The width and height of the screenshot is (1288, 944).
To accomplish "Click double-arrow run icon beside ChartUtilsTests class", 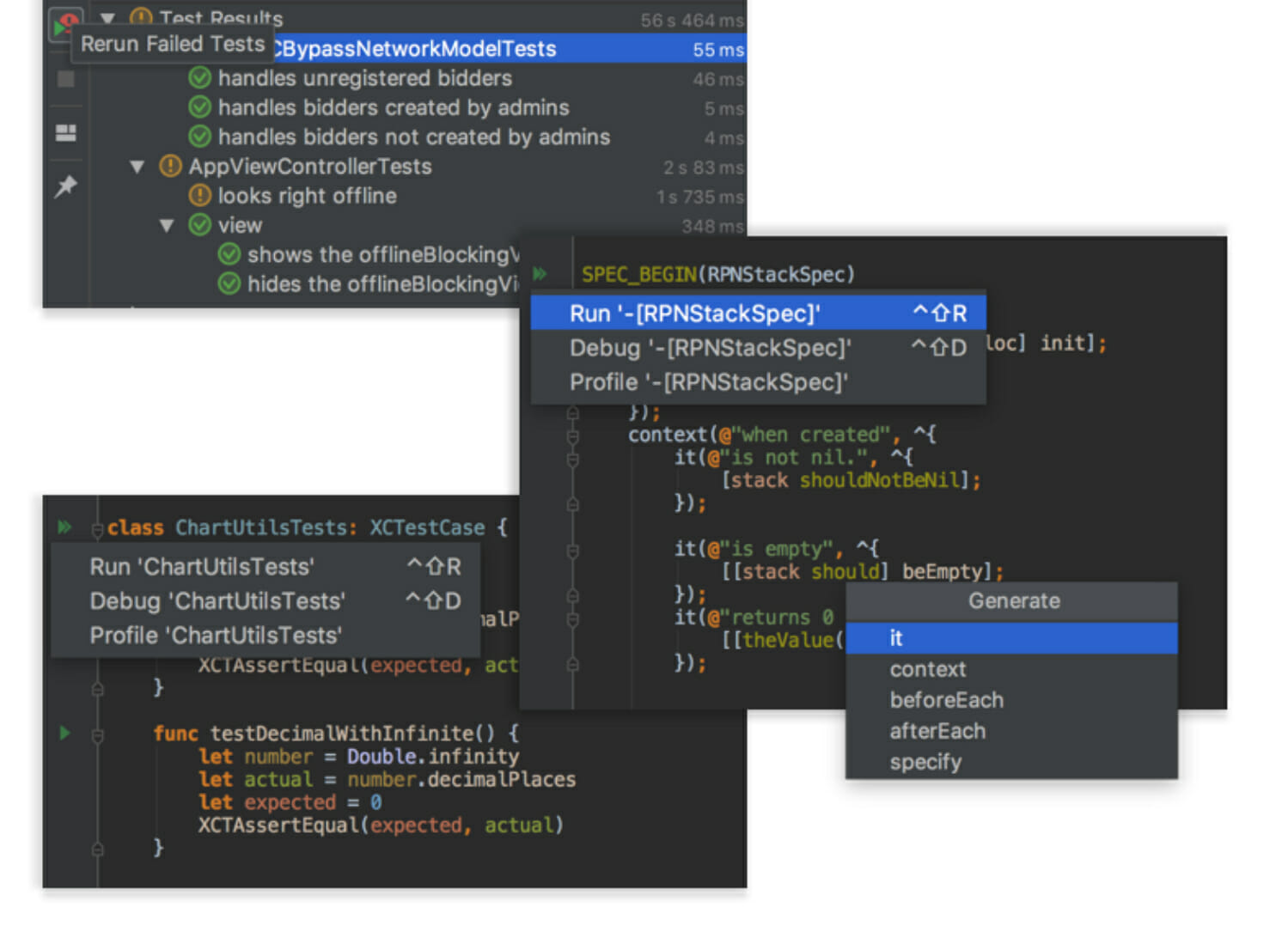I will pyautogui.click(x=64, y=527).
